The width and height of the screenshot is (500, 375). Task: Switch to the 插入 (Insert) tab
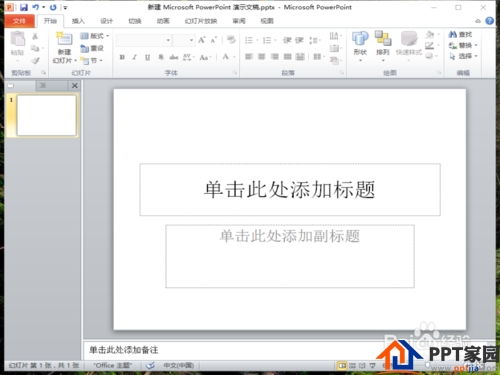coord(78,21)
